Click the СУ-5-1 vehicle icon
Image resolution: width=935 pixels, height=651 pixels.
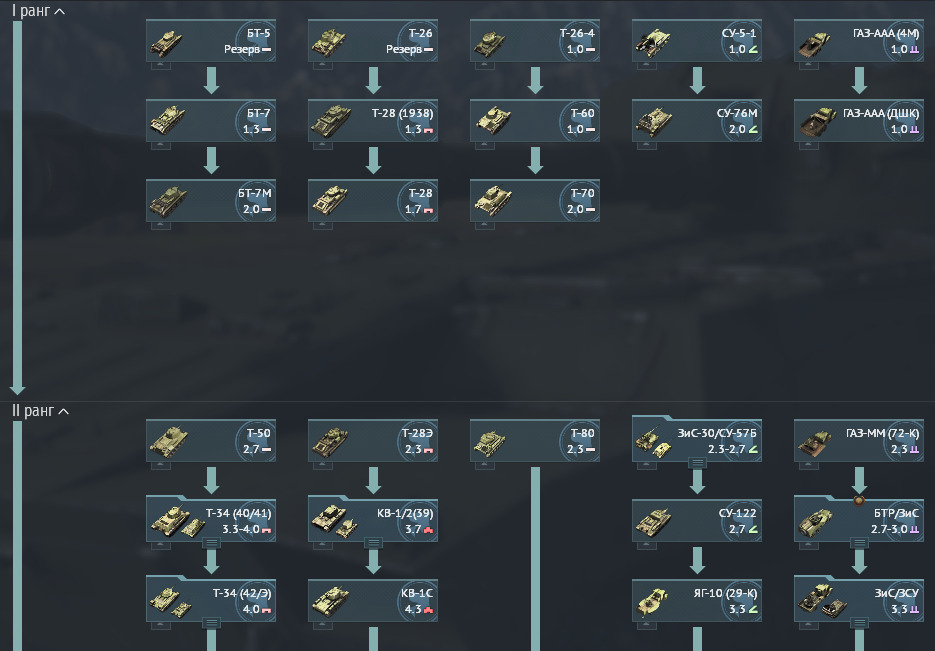(x=652, y=42)
